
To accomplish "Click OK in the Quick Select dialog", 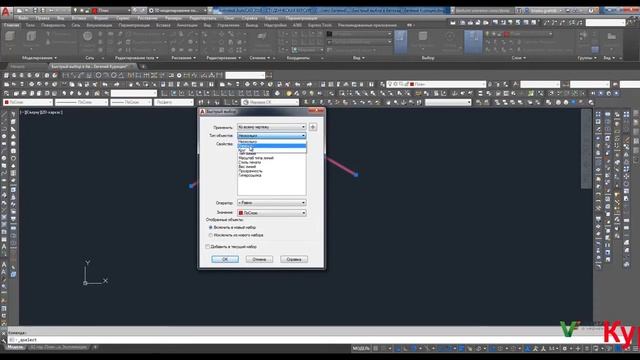I will 225,259.
